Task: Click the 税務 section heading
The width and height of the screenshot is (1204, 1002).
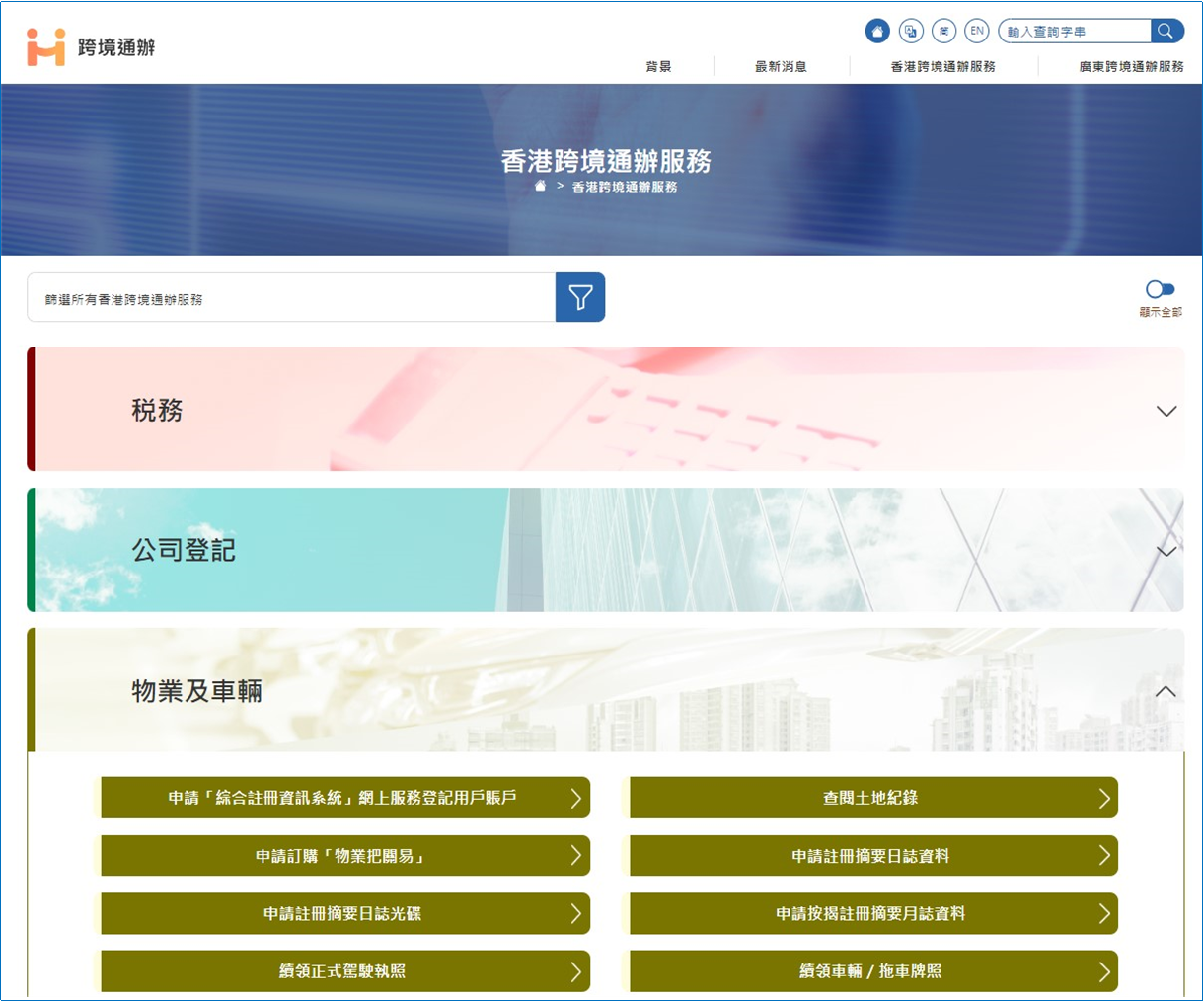Action: [157, 410]
